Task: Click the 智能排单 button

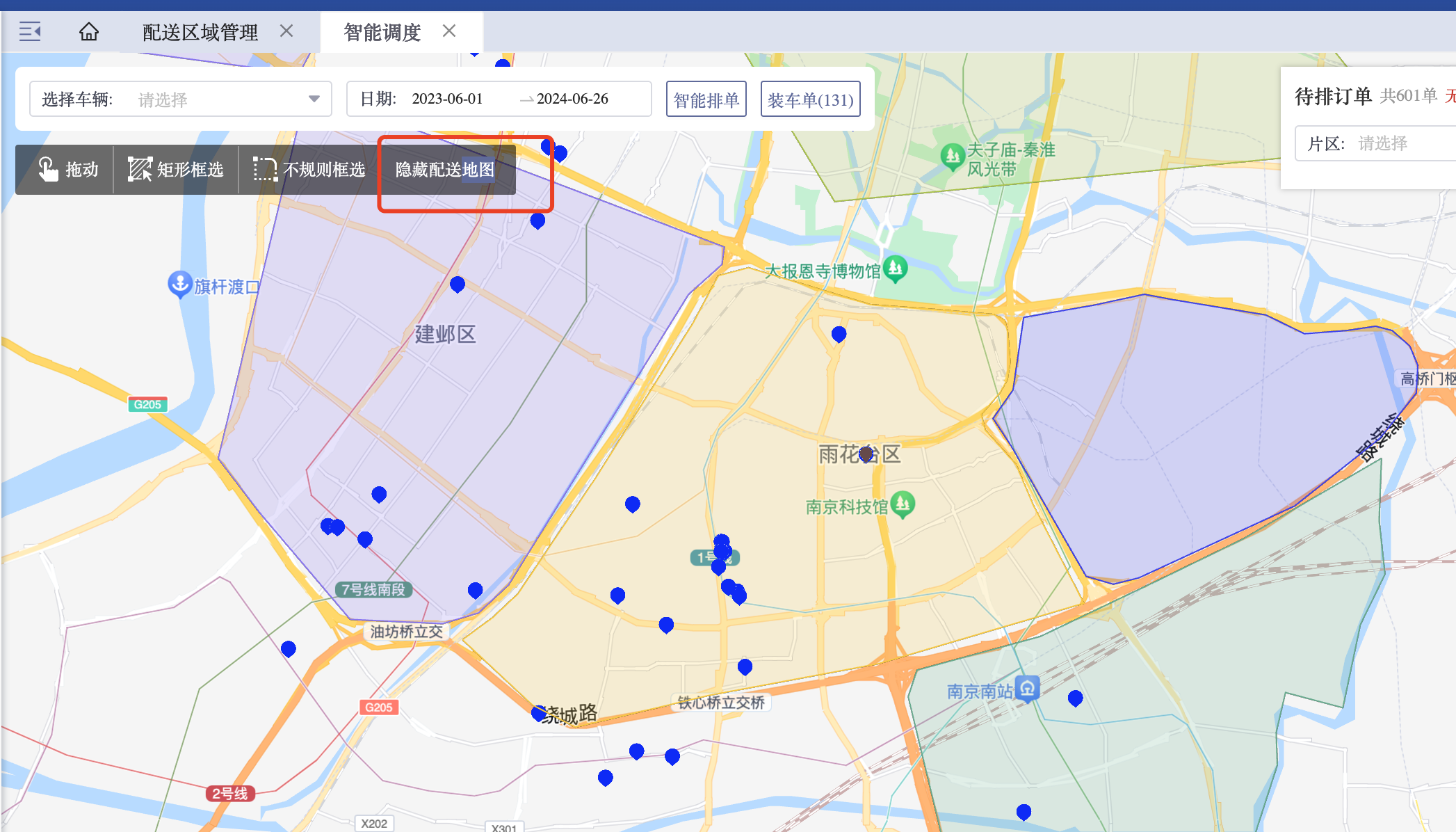Action: tap(706, 99)
